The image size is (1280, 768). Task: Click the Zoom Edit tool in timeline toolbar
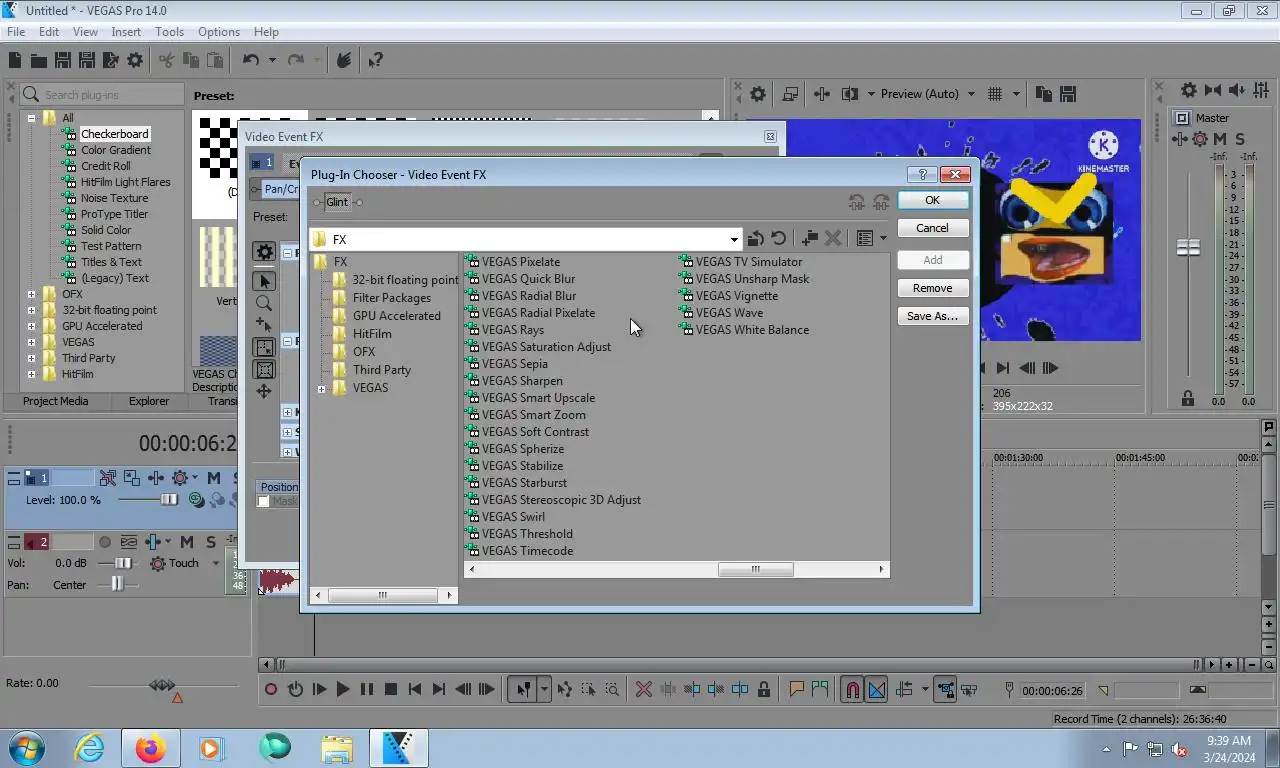(x=612, y=689)
